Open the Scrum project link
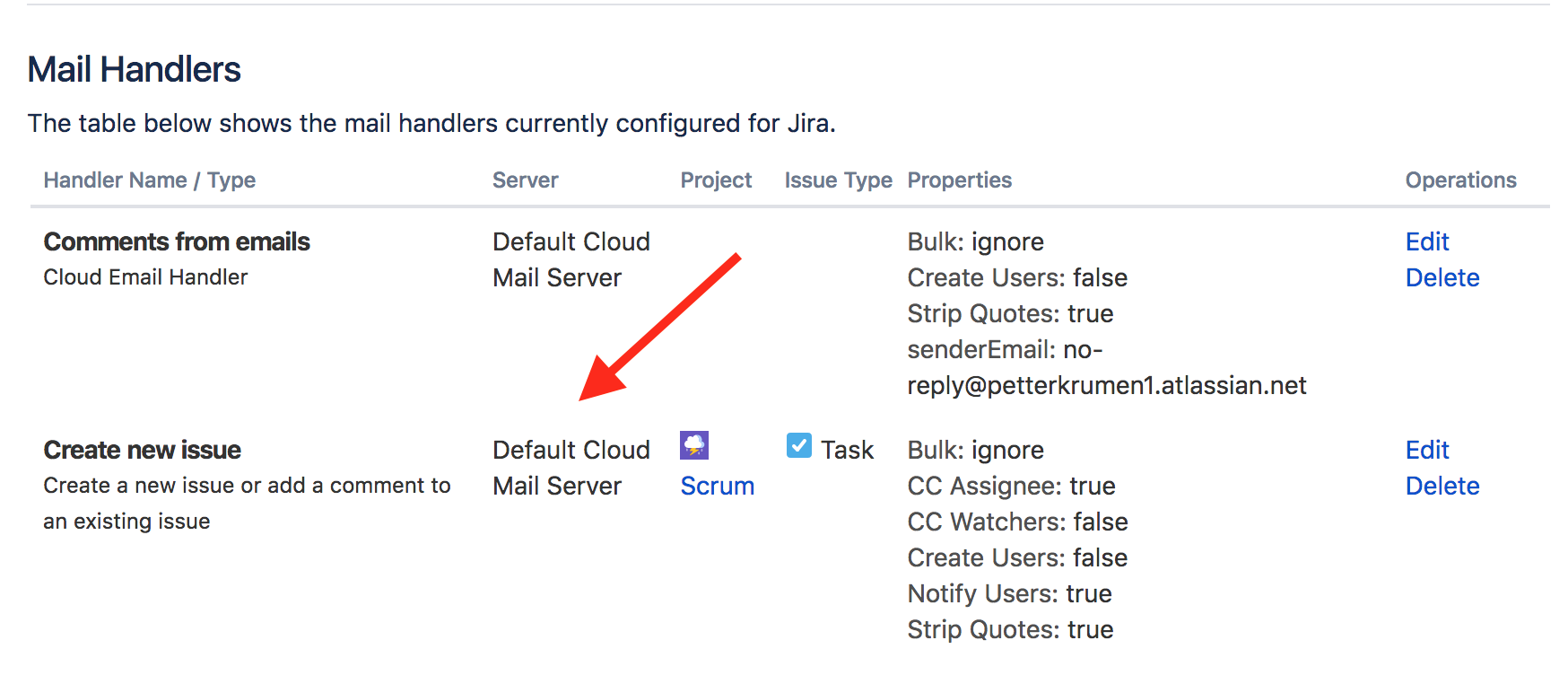The image size is (1568, 693). (x=718, y=486)
